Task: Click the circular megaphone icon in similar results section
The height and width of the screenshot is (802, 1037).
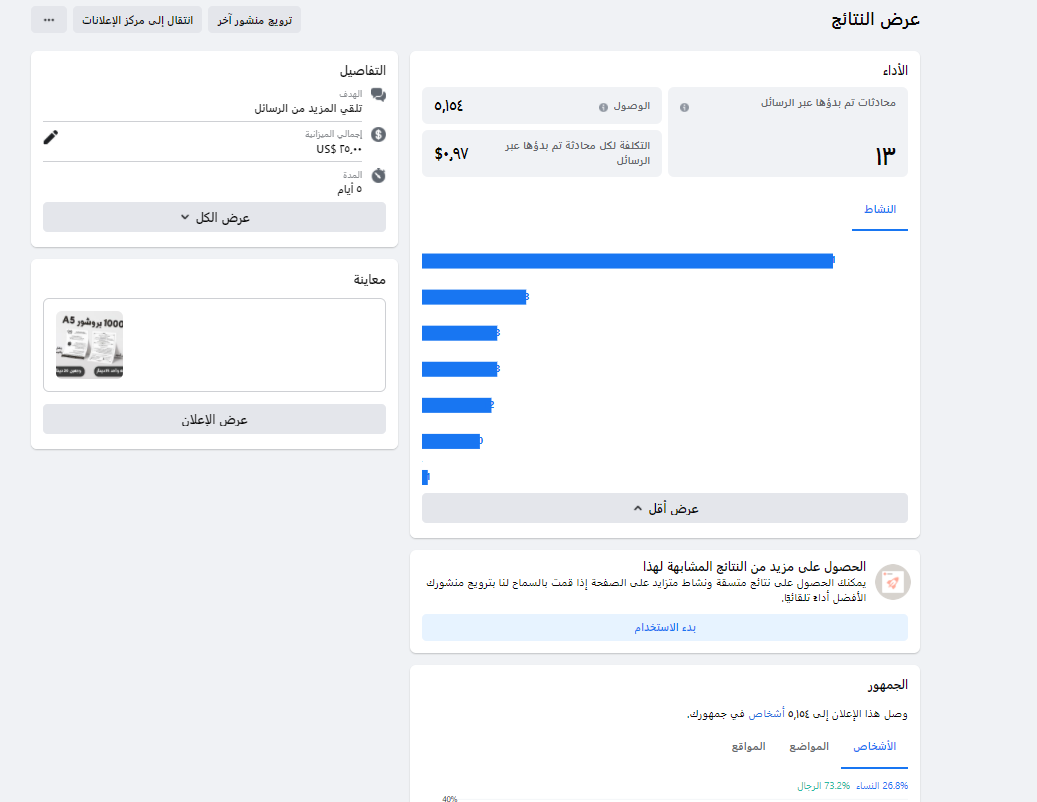Action: point(893,582)
